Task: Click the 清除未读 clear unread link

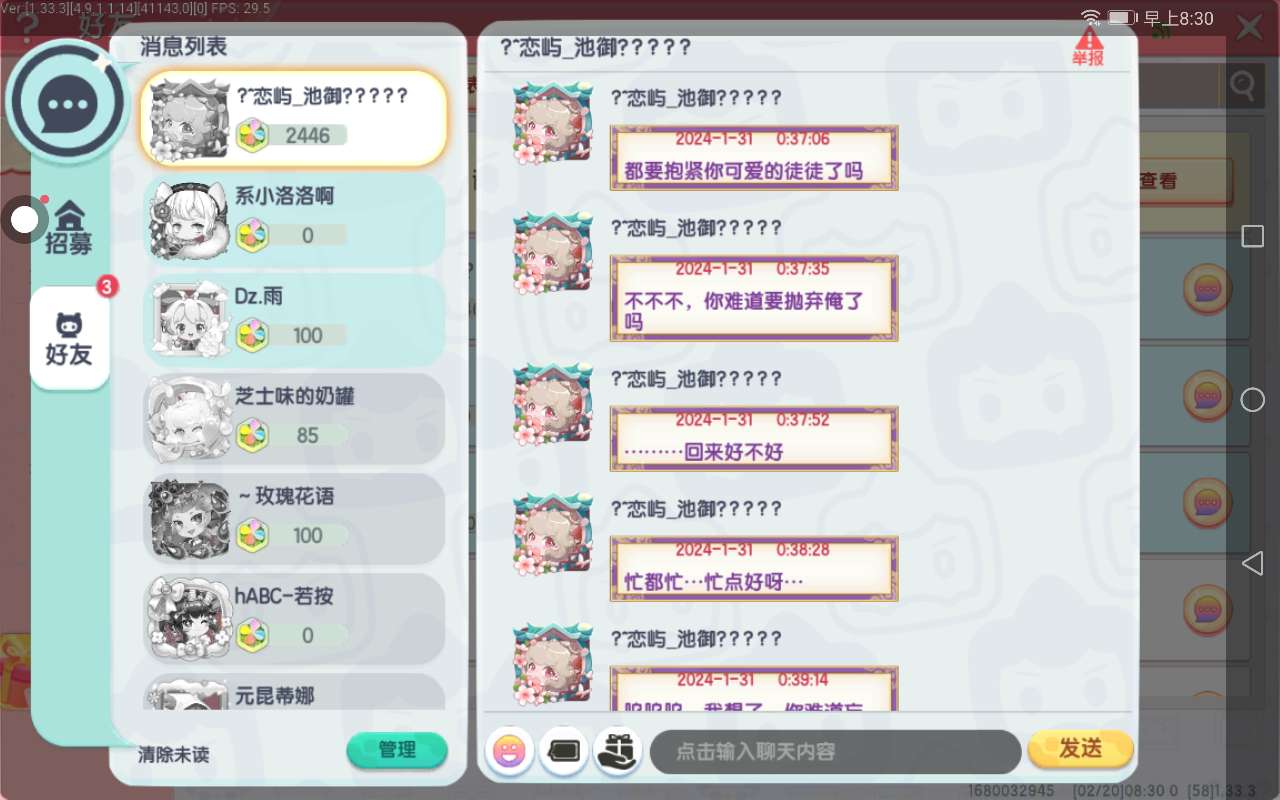Action: [x=174, y=755]
